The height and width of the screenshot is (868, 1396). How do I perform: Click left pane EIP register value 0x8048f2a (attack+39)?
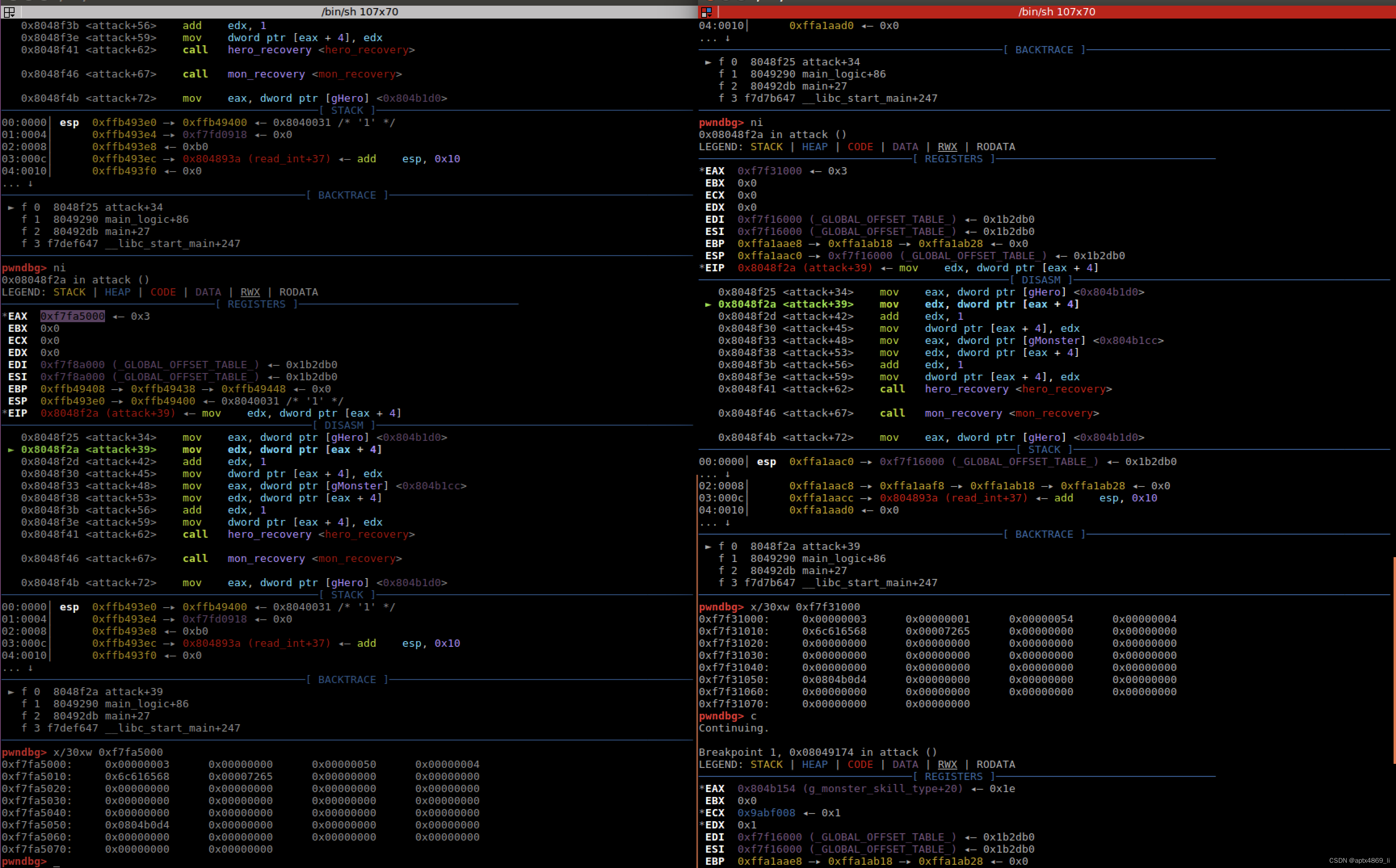(x=108, y=413)
